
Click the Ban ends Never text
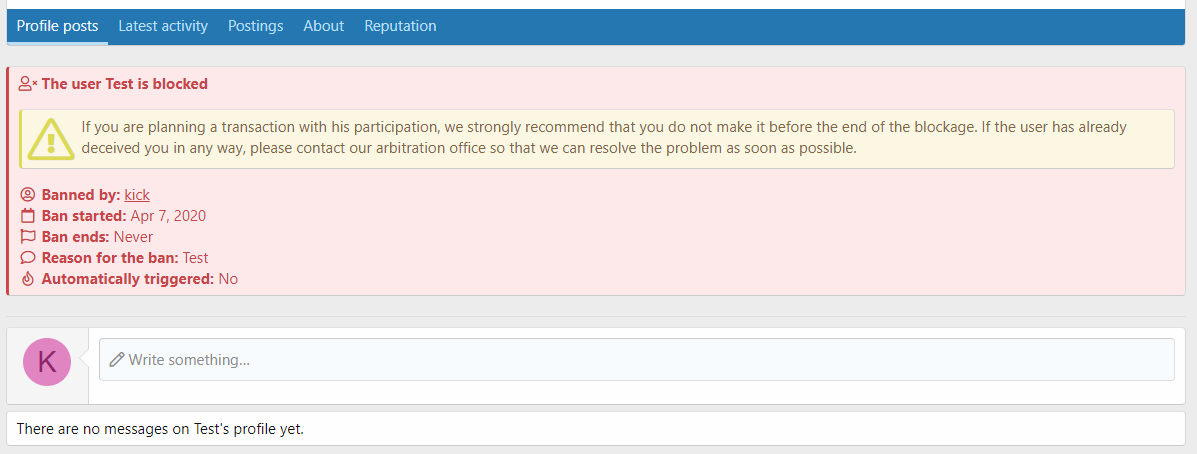pos(133,237)
